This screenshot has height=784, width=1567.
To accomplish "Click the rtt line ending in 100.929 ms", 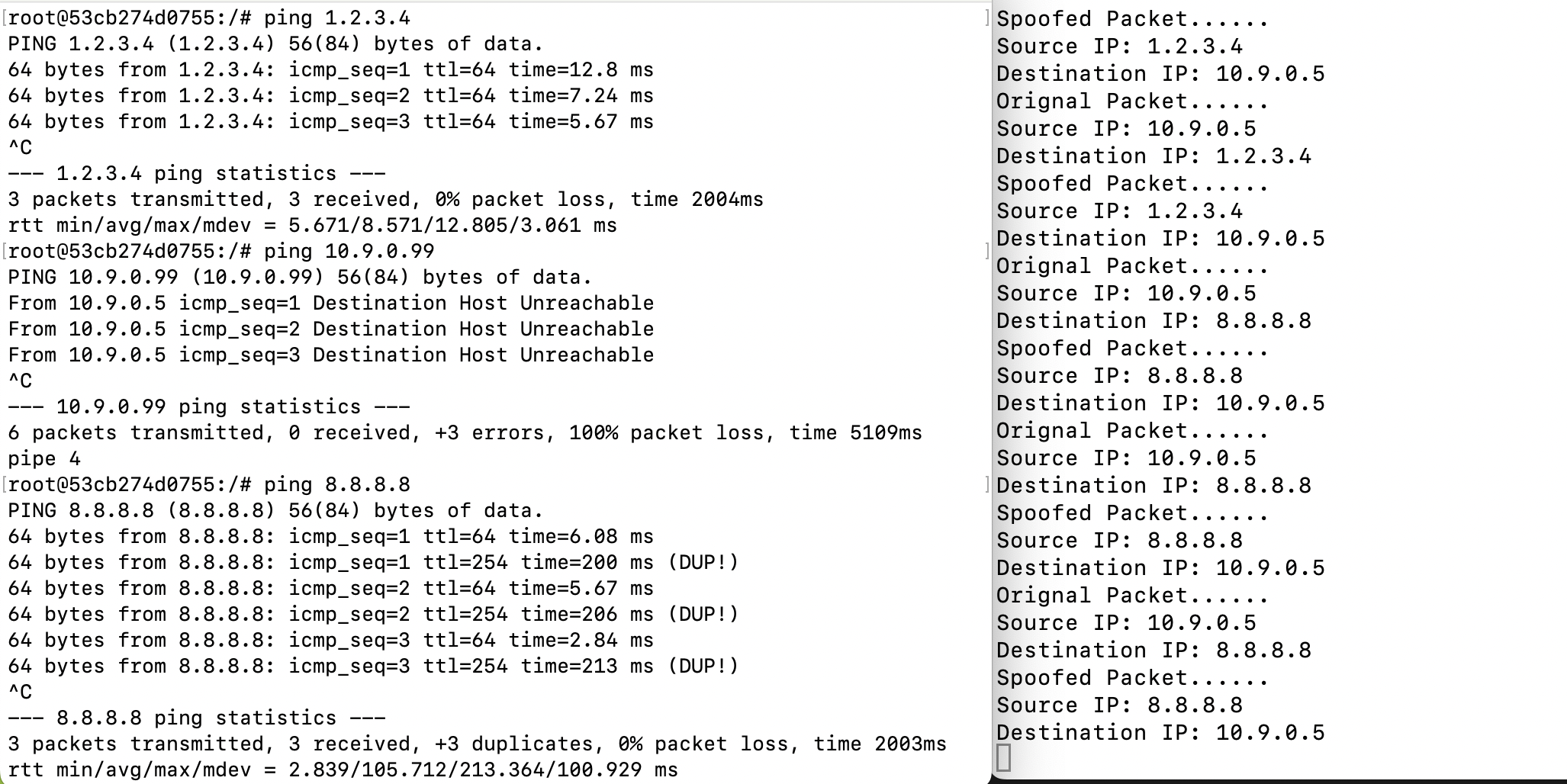I will 343,770.
